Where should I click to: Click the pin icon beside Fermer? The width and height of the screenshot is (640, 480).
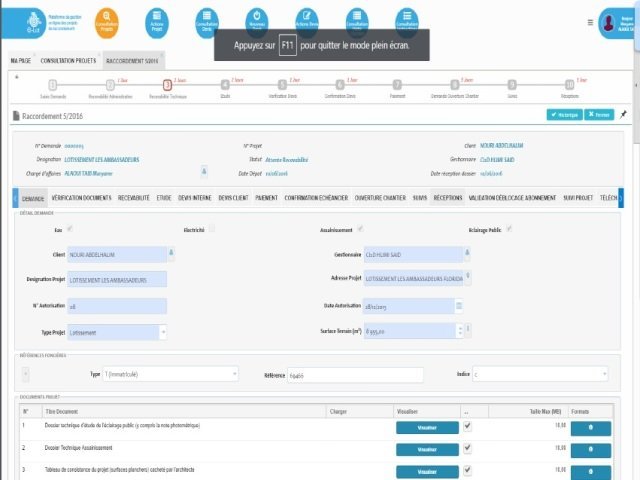click(x=624, y=115)
